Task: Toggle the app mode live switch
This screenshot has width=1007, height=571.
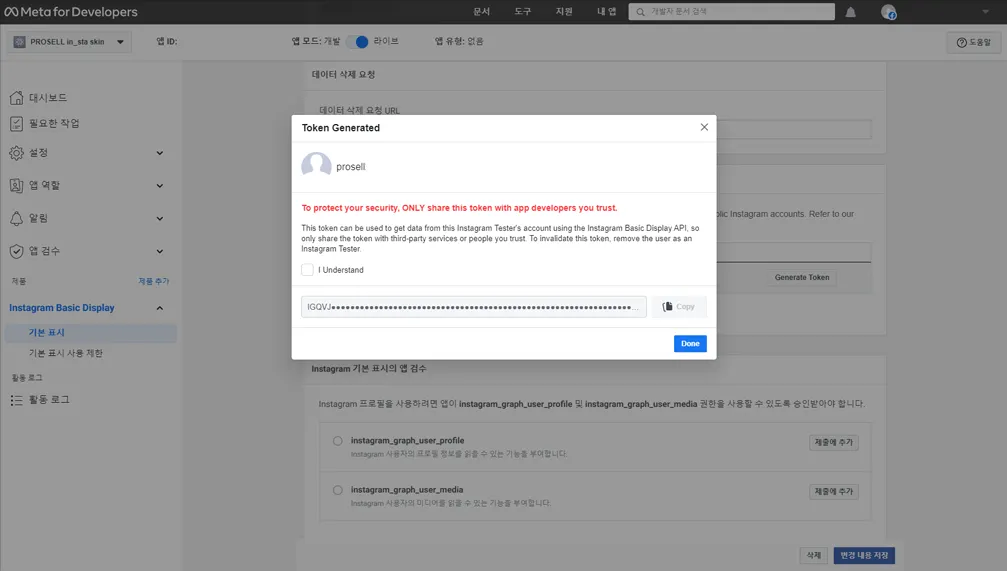Action: [x=358, y=42]
